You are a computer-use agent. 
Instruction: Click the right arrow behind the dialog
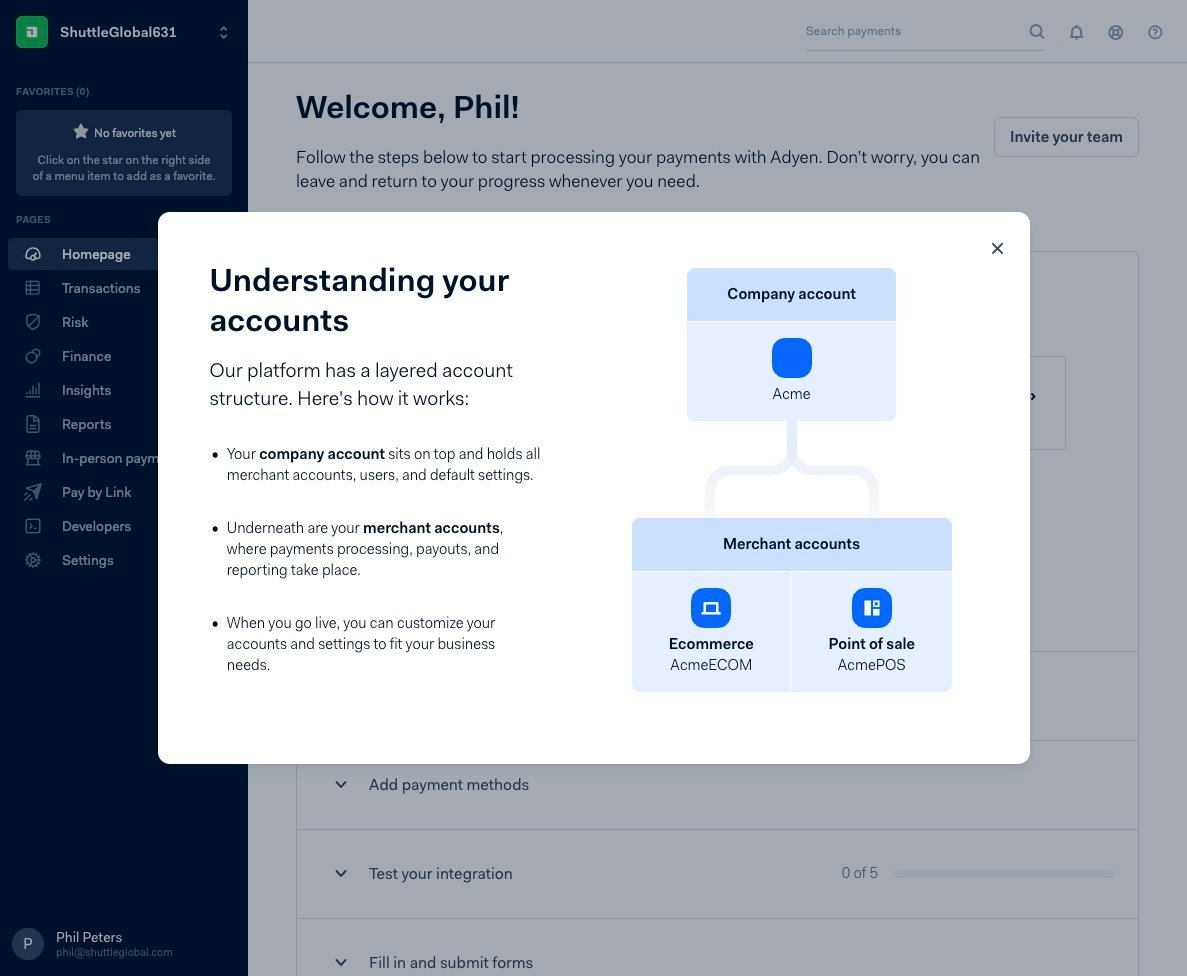[x=1033, y=396]
